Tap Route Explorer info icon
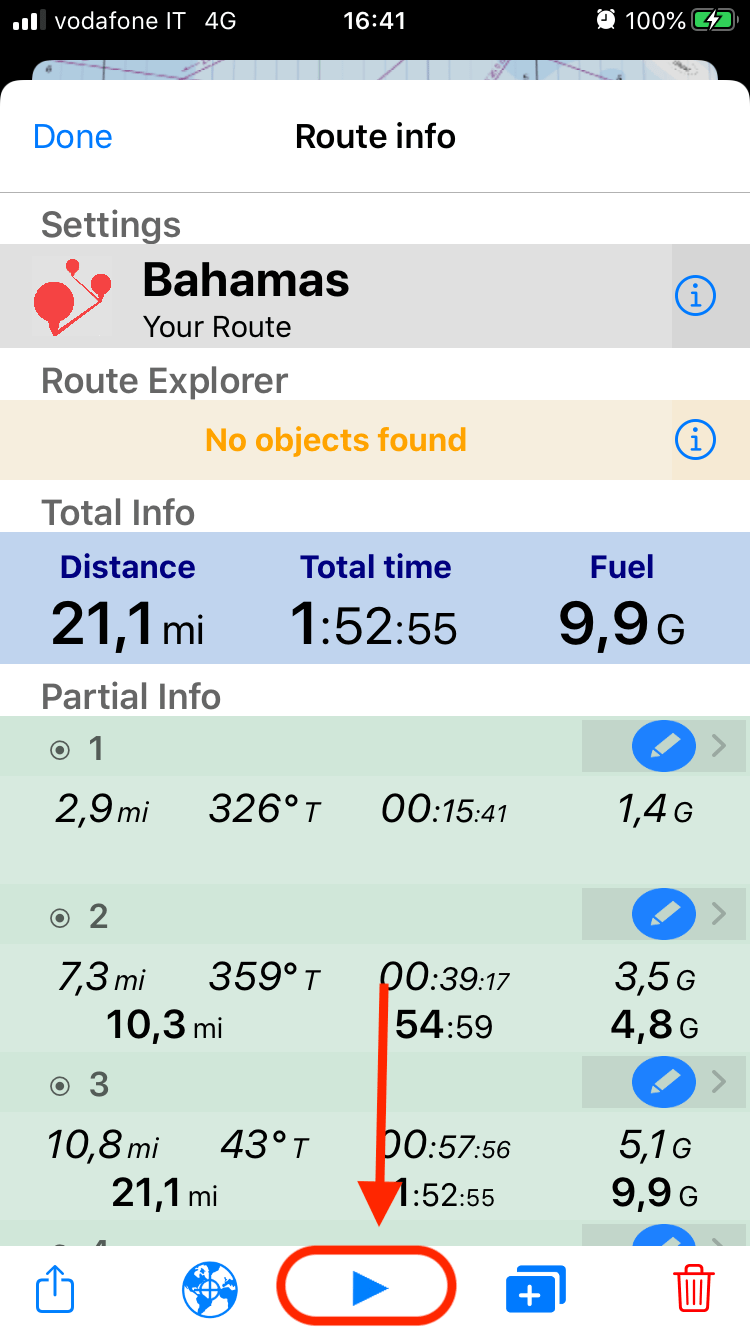 tap(696, 439)
